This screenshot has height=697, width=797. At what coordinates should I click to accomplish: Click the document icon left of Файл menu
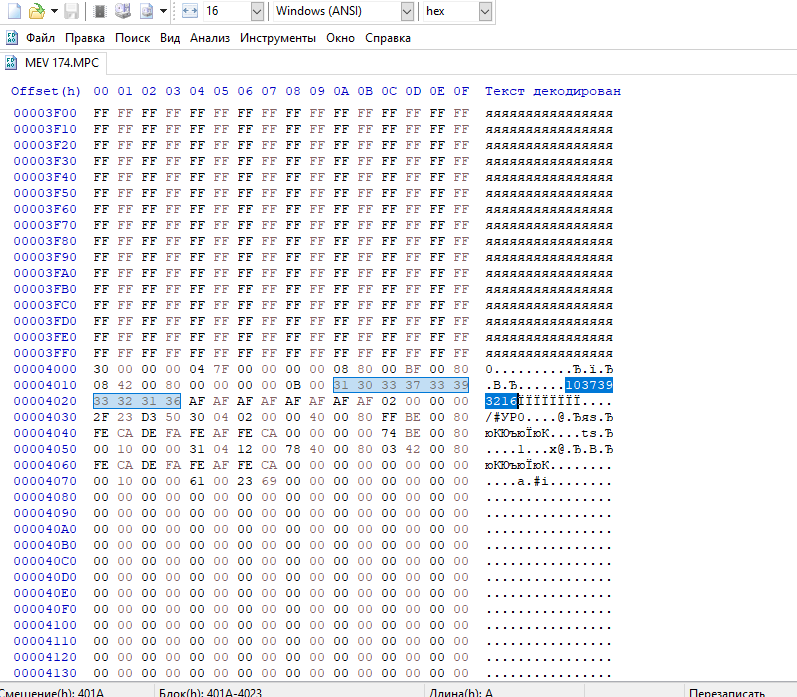[x=11, y=38]
